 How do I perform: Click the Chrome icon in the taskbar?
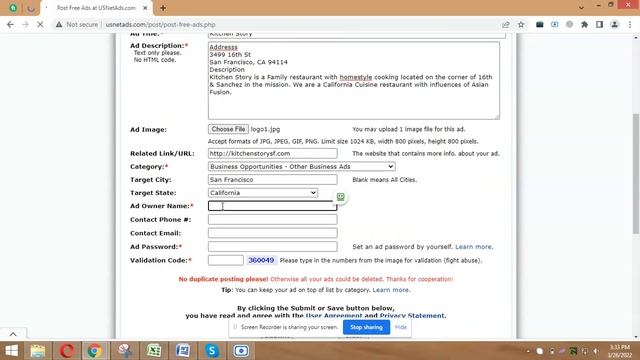tap(95, 351)
